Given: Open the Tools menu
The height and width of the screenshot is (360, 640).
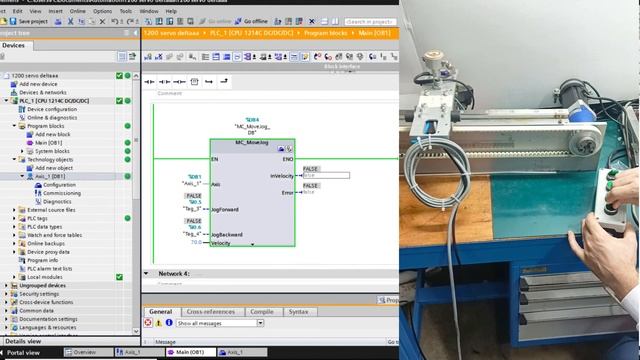Looking at the screenshot, I should pyautogui.click(x=126, y=11).
